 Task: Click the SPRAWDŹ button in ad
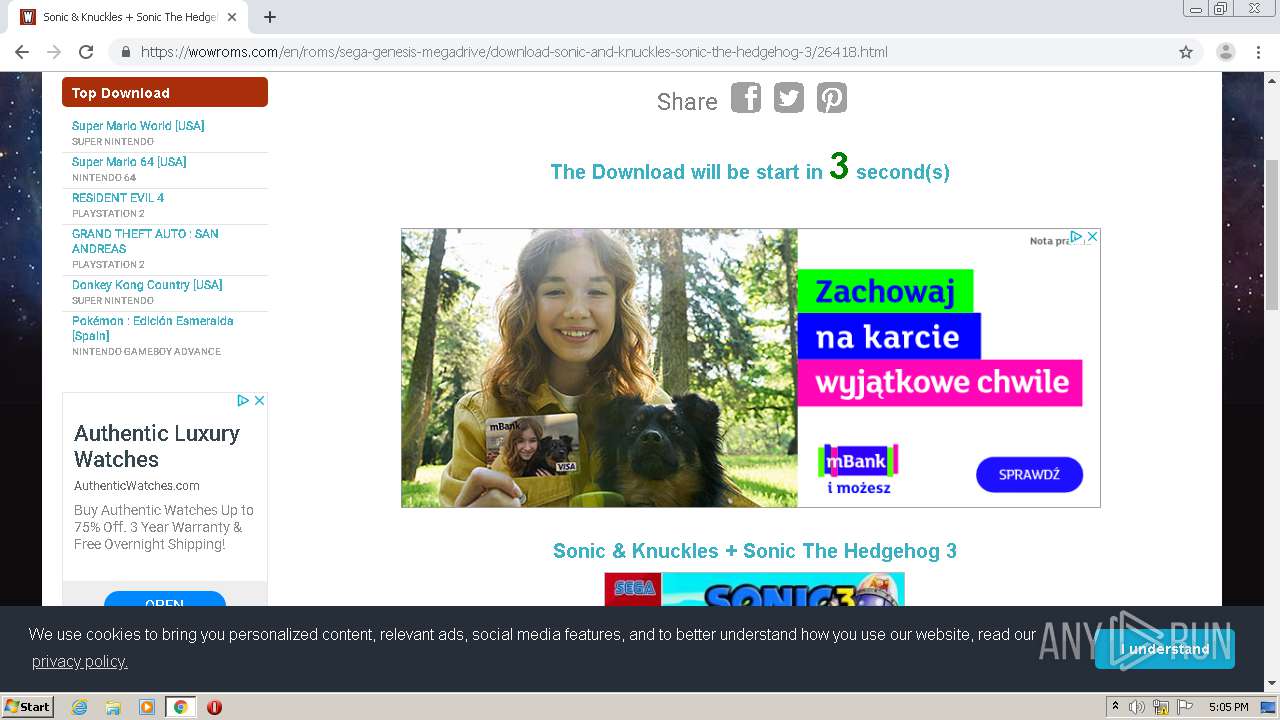point(1029,474)
